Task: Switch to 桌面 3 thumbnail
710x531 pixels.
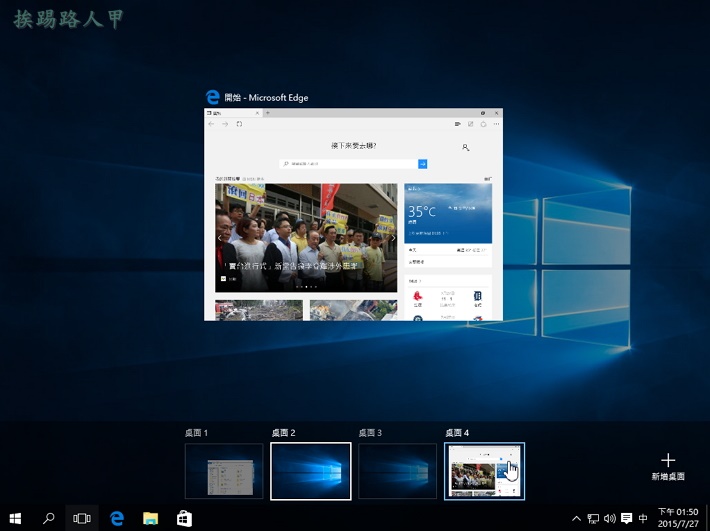Action: 398,471
